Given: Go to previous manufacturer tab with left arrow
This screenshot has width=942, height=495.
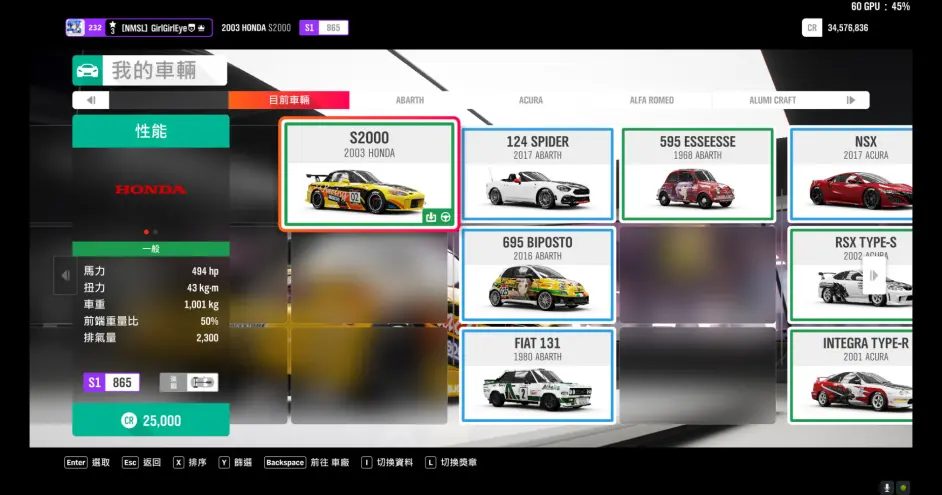Looking at the screenshot, I should pos(91,100).
